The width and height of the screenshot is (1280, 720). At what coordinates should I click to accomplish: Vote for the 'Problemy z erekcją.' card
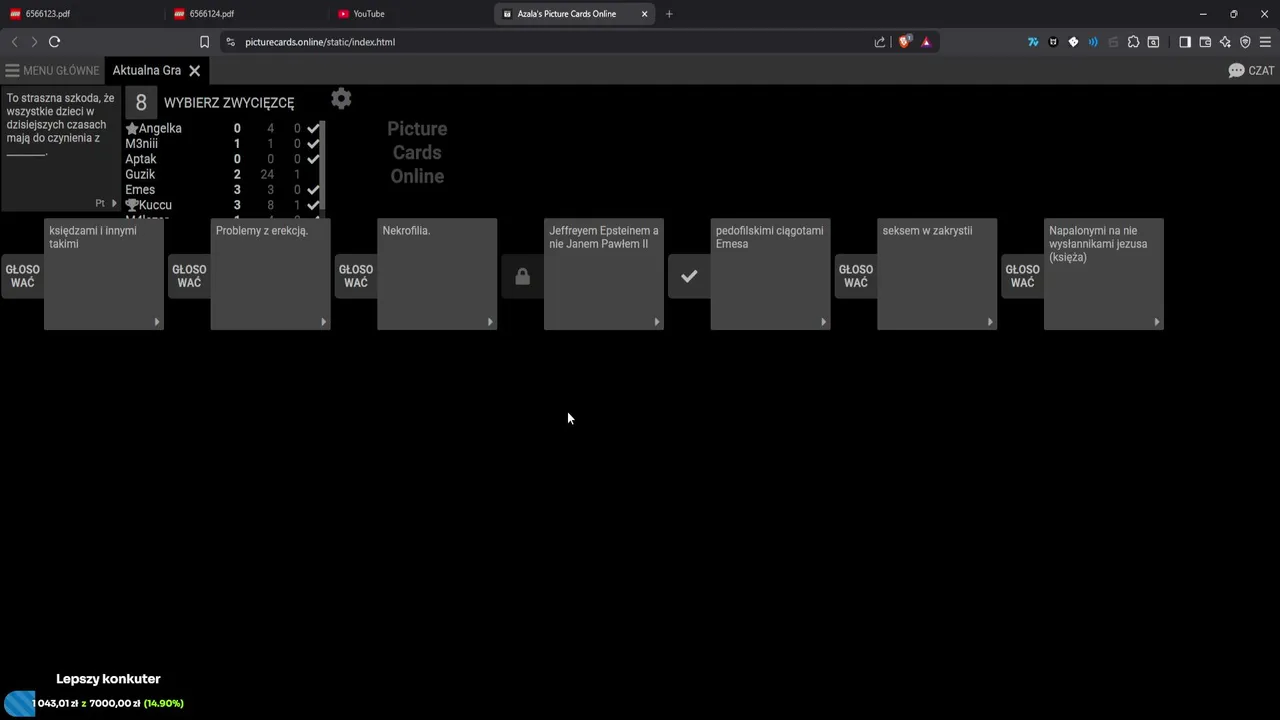pyautogui.click(x=189, y=277)
